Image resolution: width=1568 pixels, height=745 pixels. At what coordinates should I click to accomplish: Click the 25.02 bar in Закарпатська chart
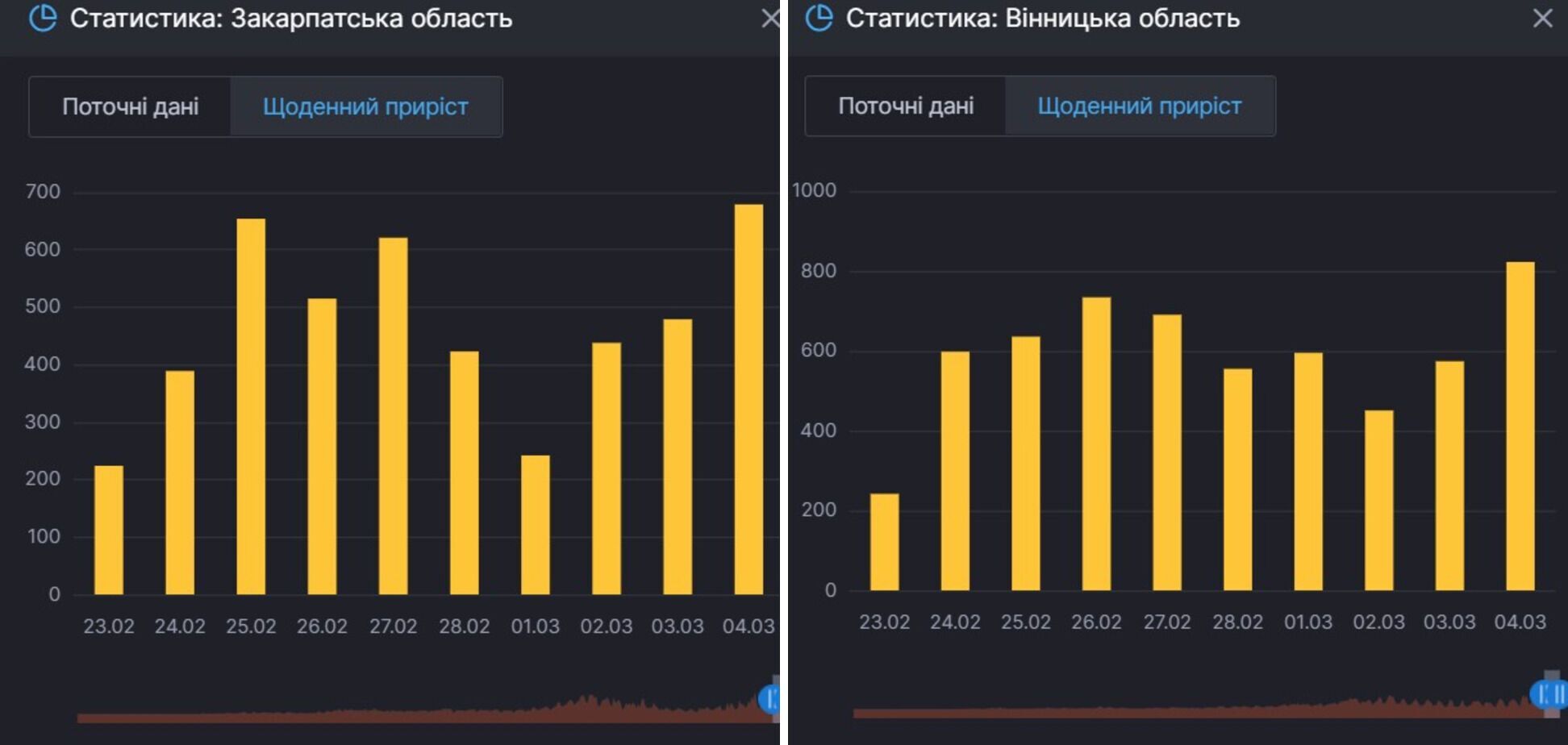tap(251, 406)
